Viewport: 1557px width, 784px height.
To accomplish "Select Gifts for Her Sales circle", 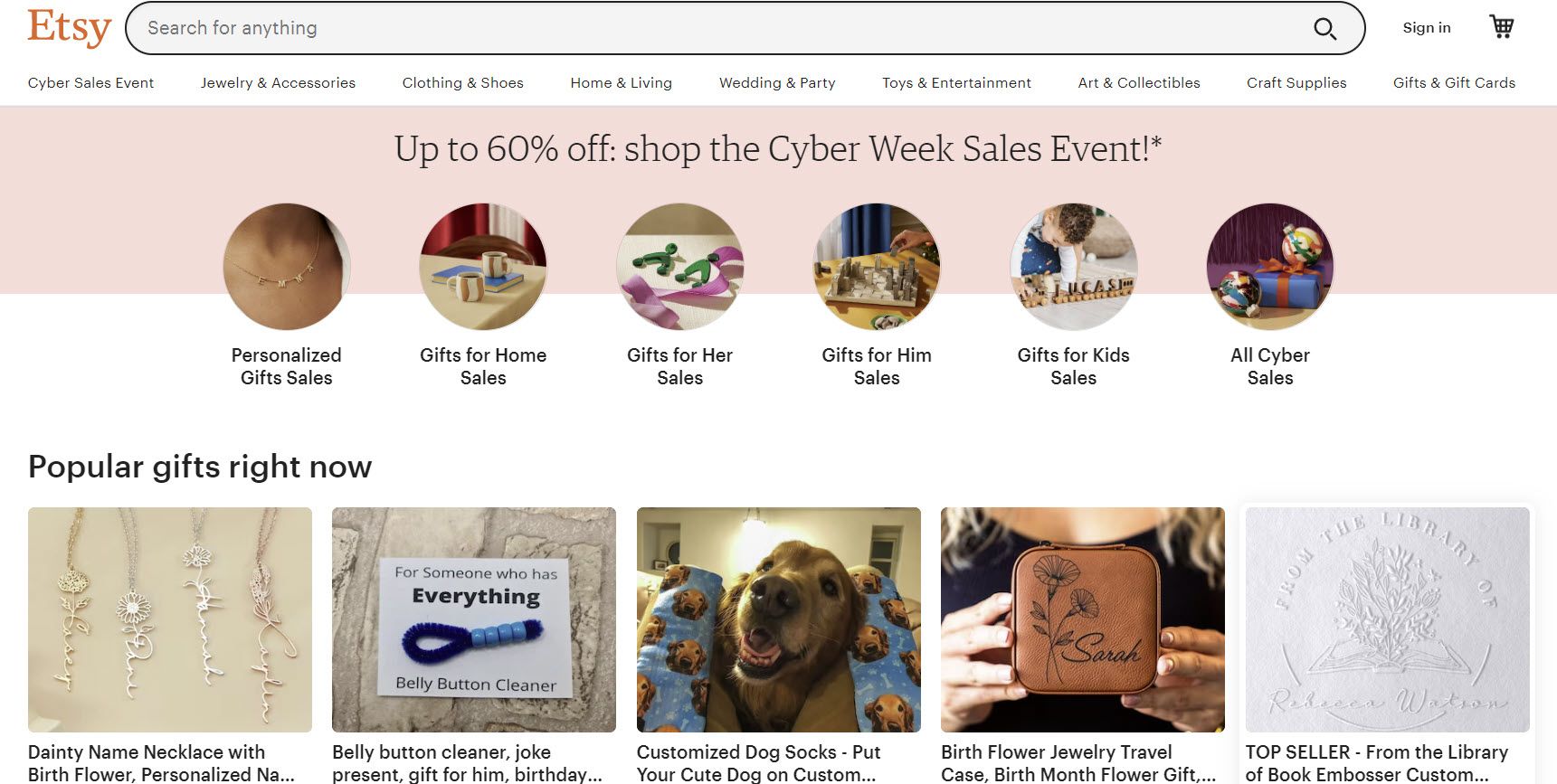I will coord(680,267).
